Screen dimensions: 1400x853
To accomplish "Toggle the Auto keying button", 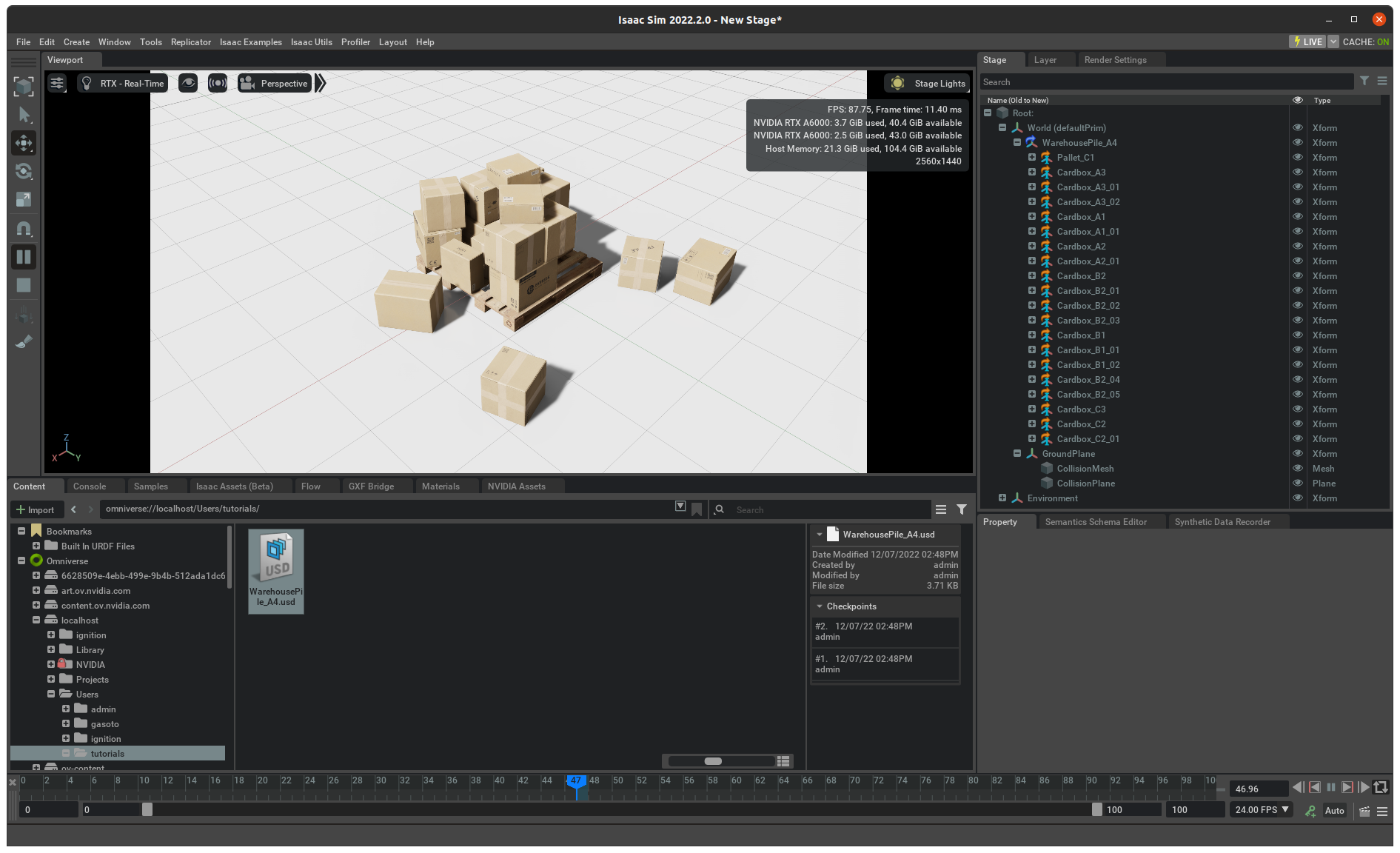I will tap(1335, 811).
